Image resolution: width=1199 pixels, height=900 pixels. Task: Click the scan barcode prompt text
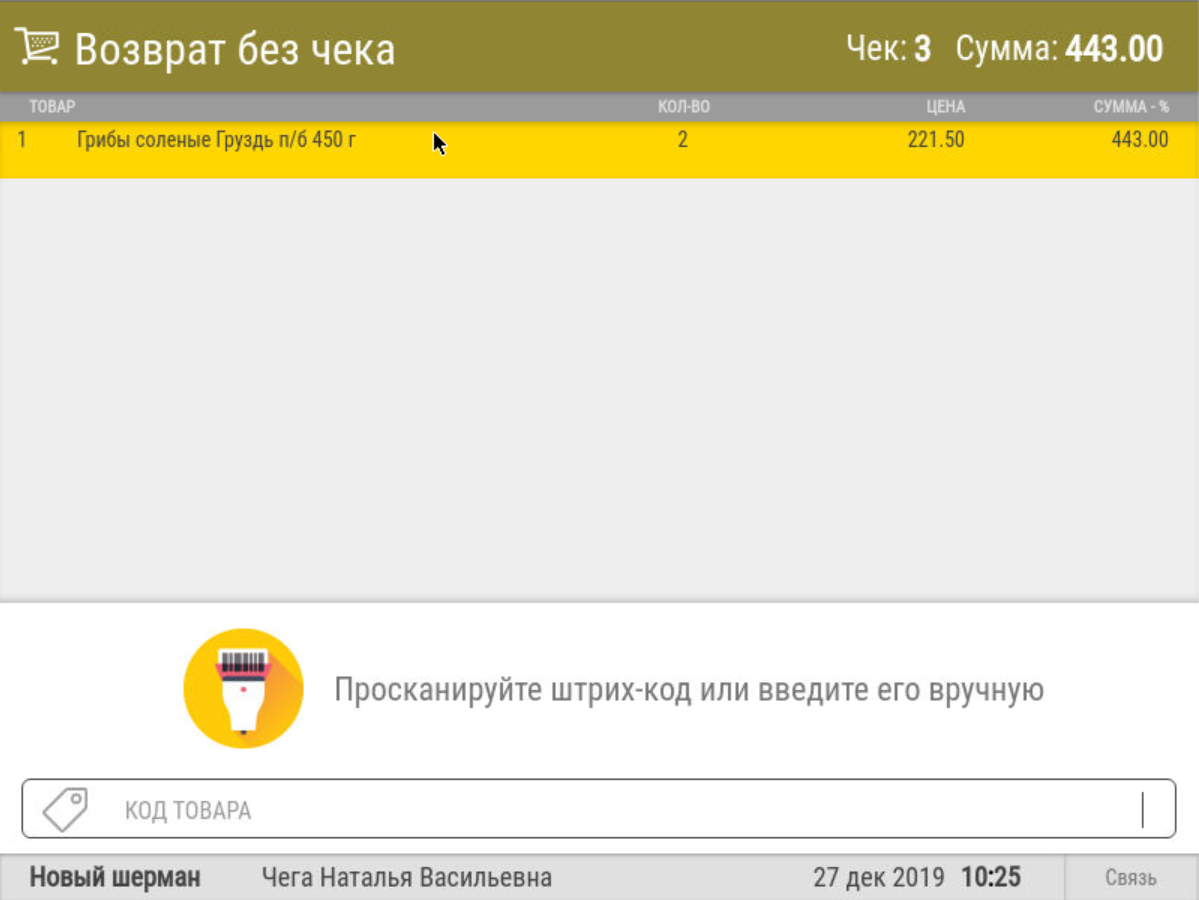[x=688, y=689]
